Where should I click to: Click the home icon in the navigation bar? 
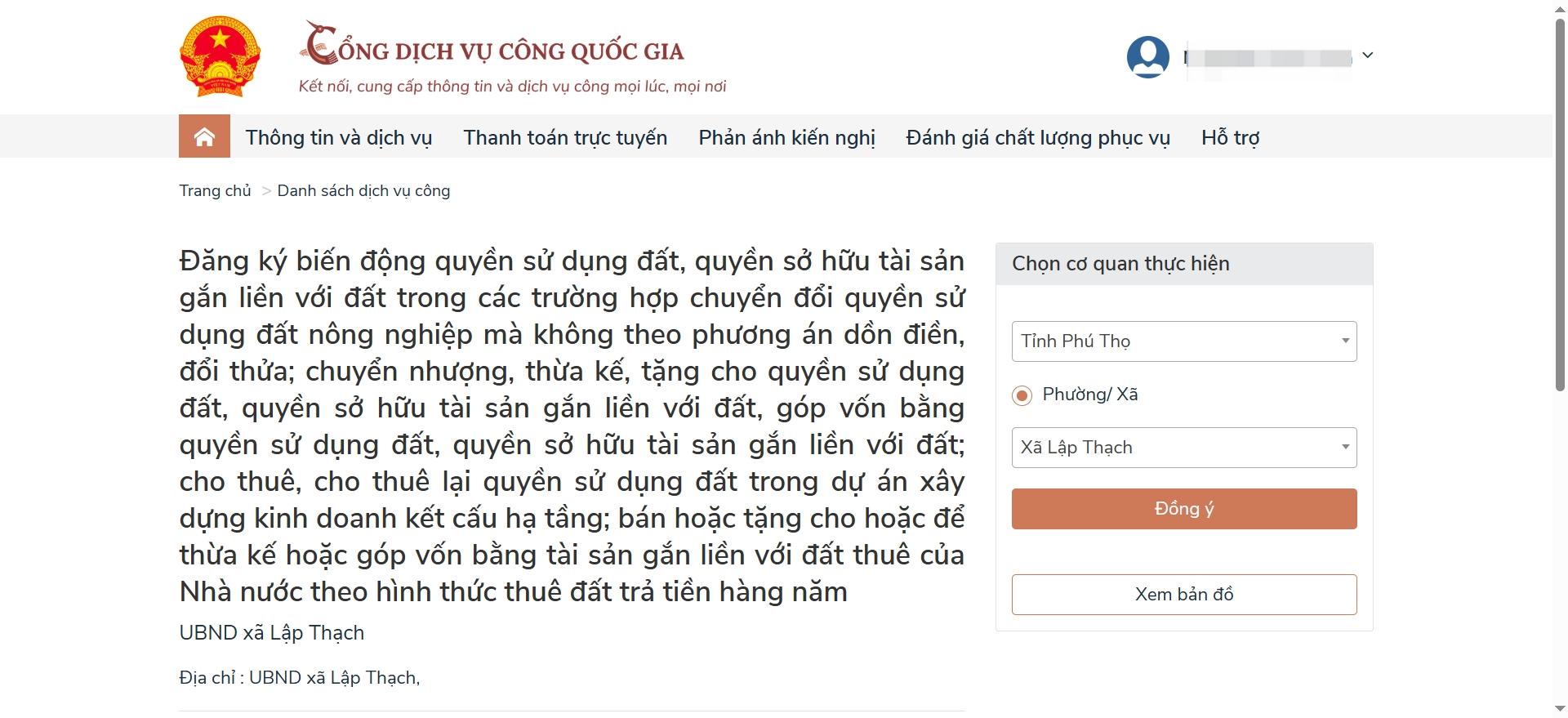click(203, 136)
